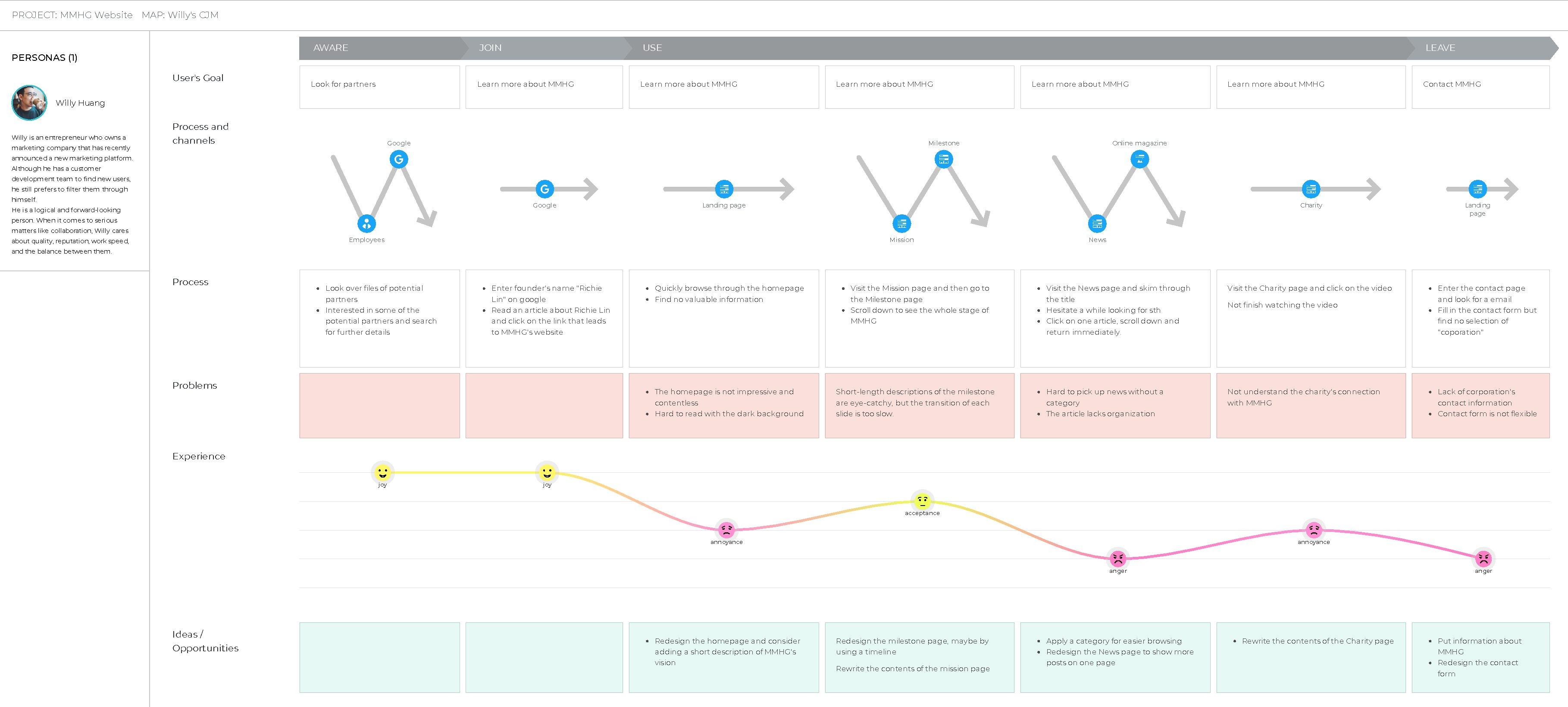Click the 'Look for partners' goal card
Viewport: 1568px width, 707px height.
pyautogui.click(x=379, y=87)
